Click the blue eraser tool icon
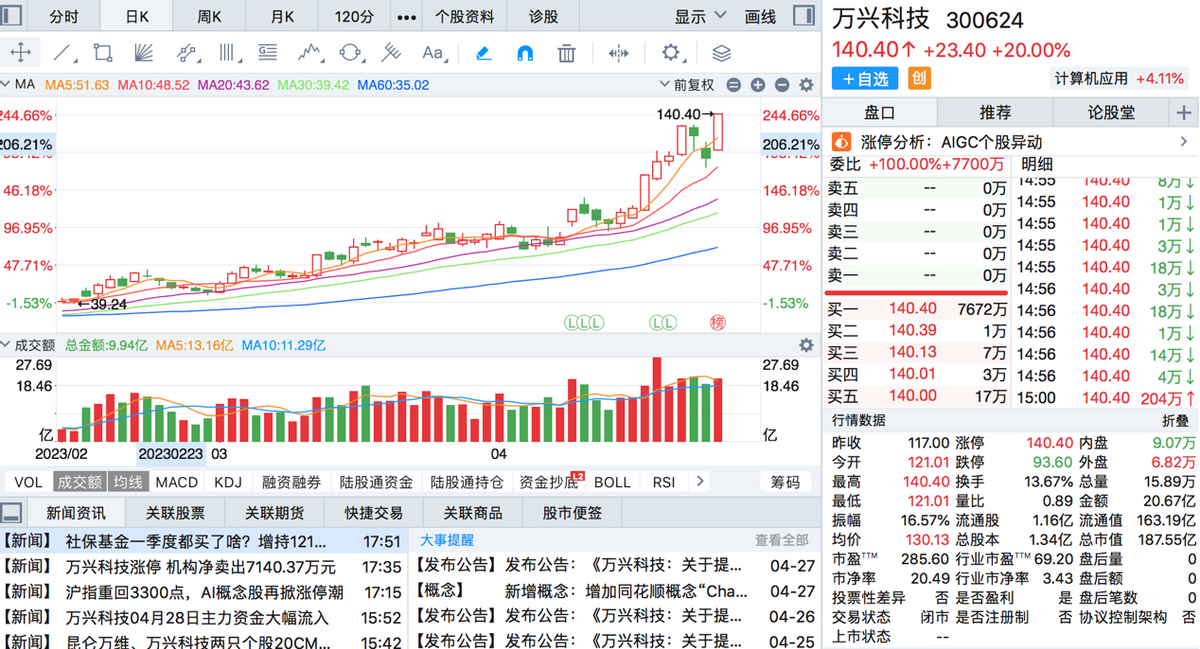Screen dimensions: 1200x649 tap(483, 53)
